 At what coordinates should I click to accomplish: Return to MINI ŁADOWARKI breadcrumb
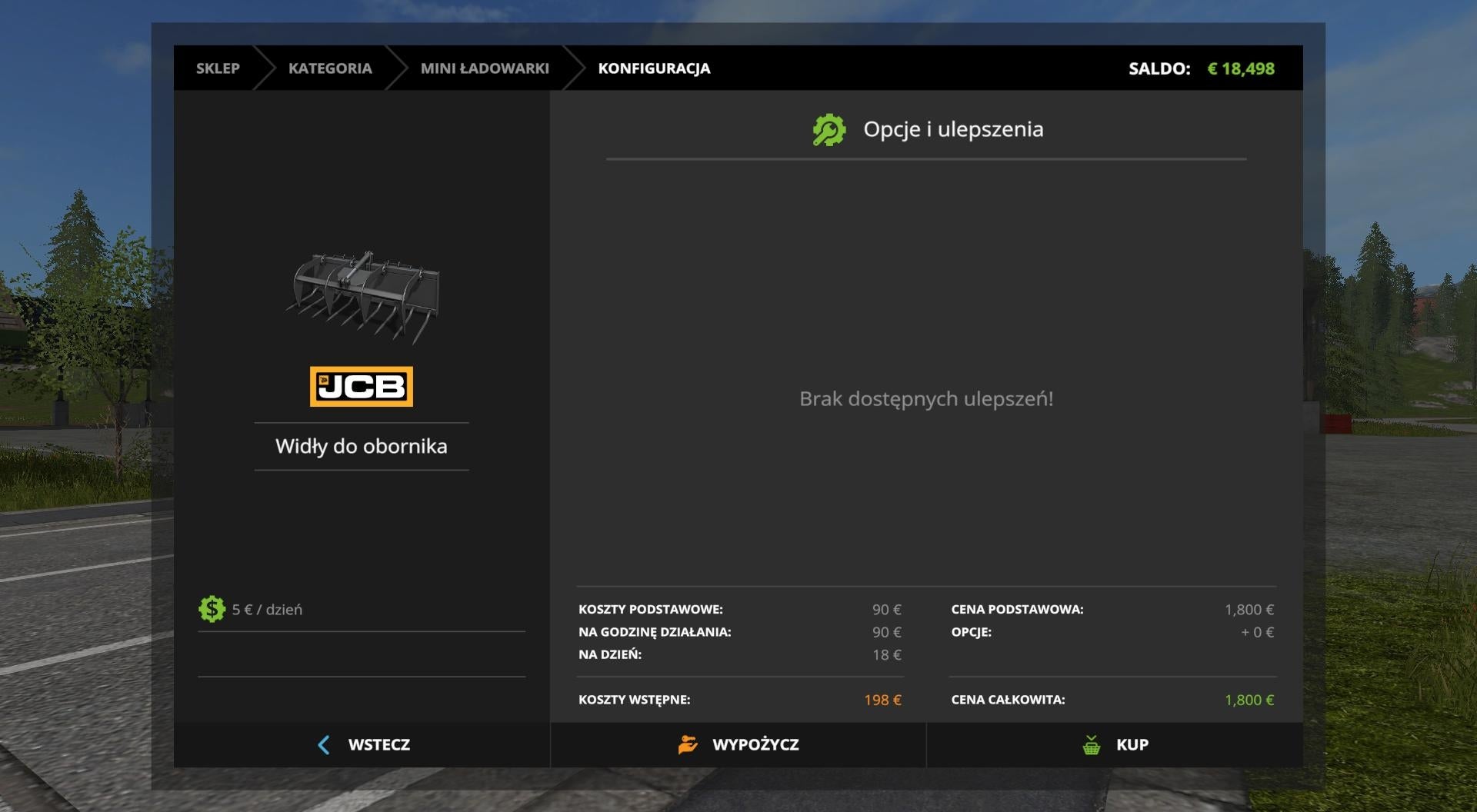pyautogui.click(x=485, y=68)
